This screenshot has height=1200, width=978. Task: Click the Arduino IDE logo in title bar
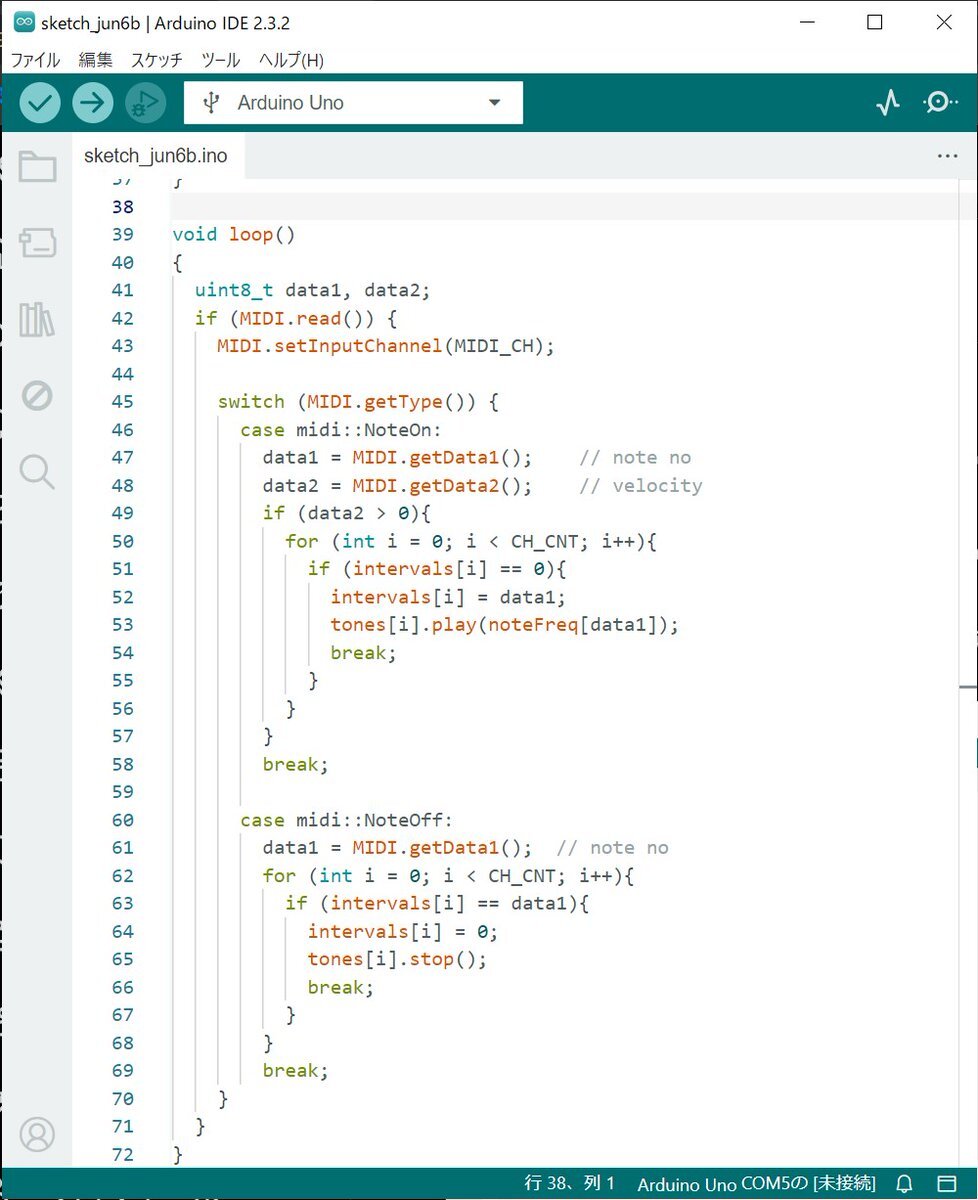tap(24, 22)
